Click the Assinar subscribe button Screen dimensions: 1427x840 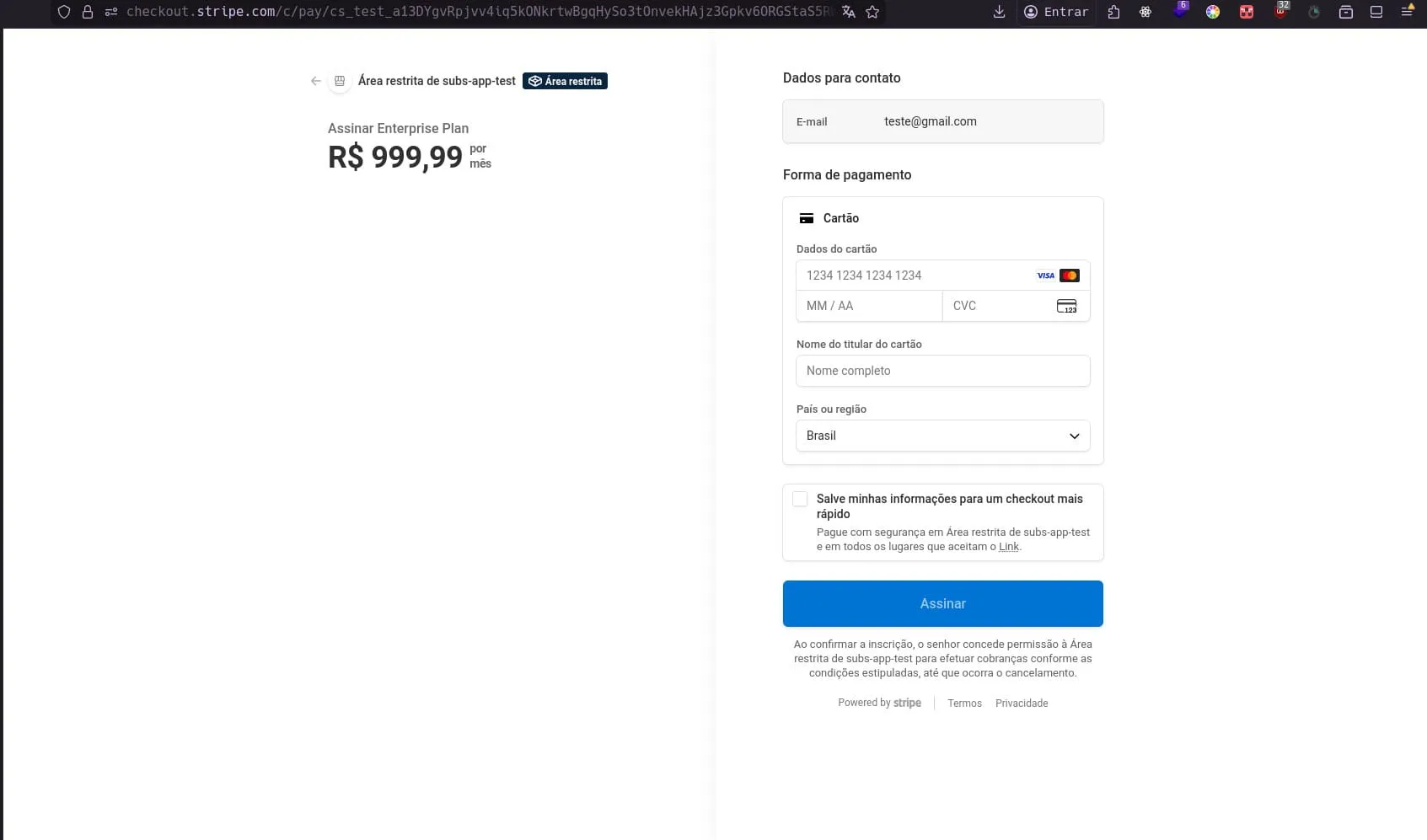tap(941, 603)
